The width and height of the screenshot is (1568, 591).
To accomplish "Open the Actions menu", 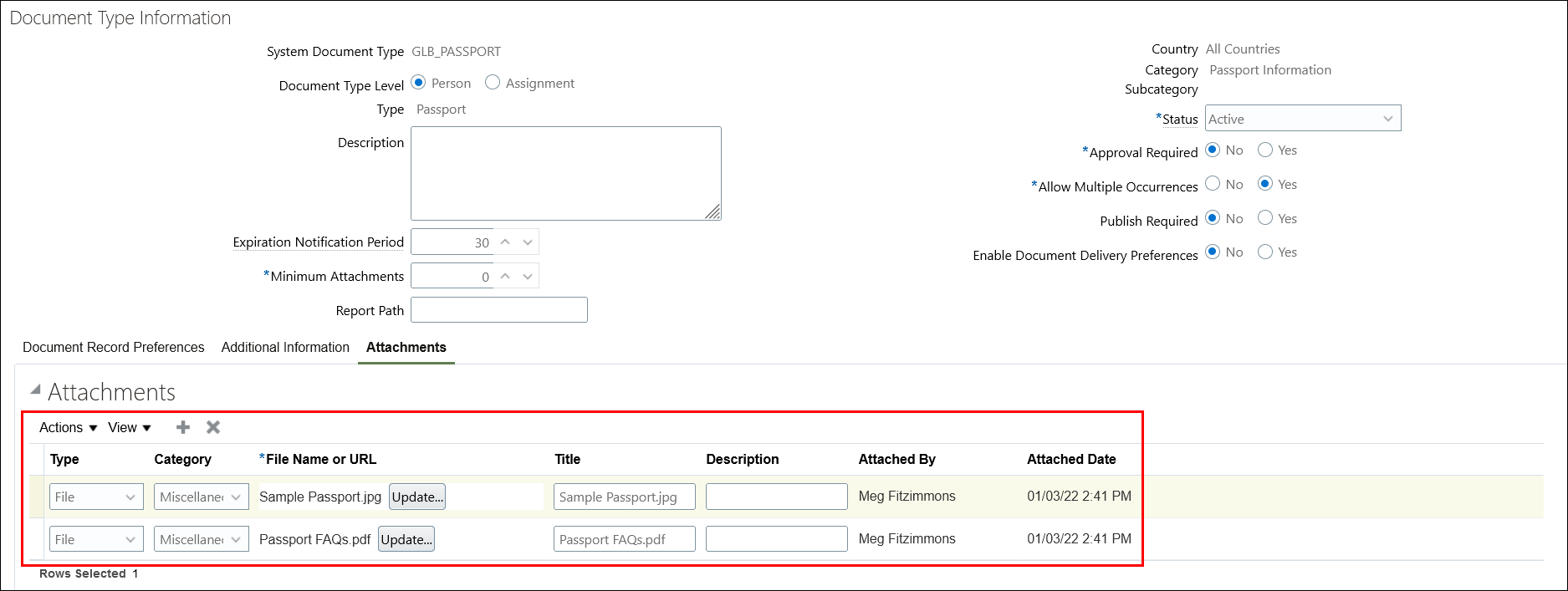I will [68, 427].
